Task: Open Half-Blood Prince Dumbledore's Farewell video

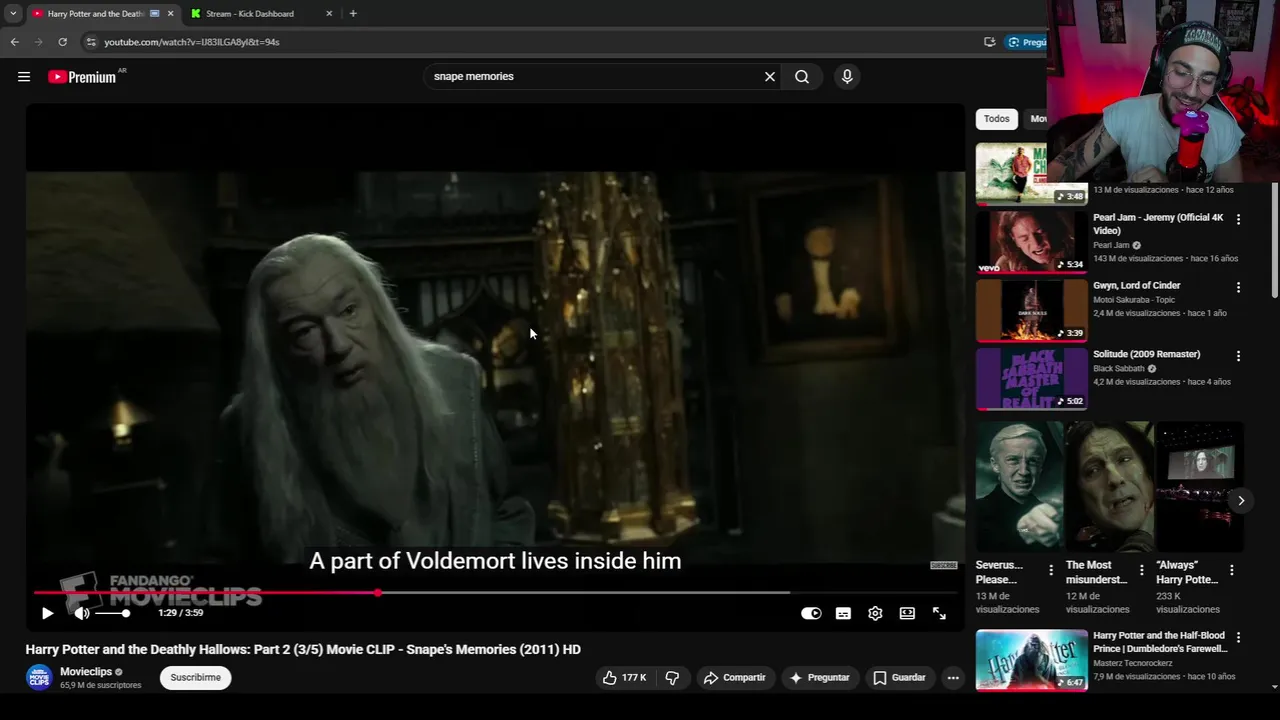Action: 1031,660
